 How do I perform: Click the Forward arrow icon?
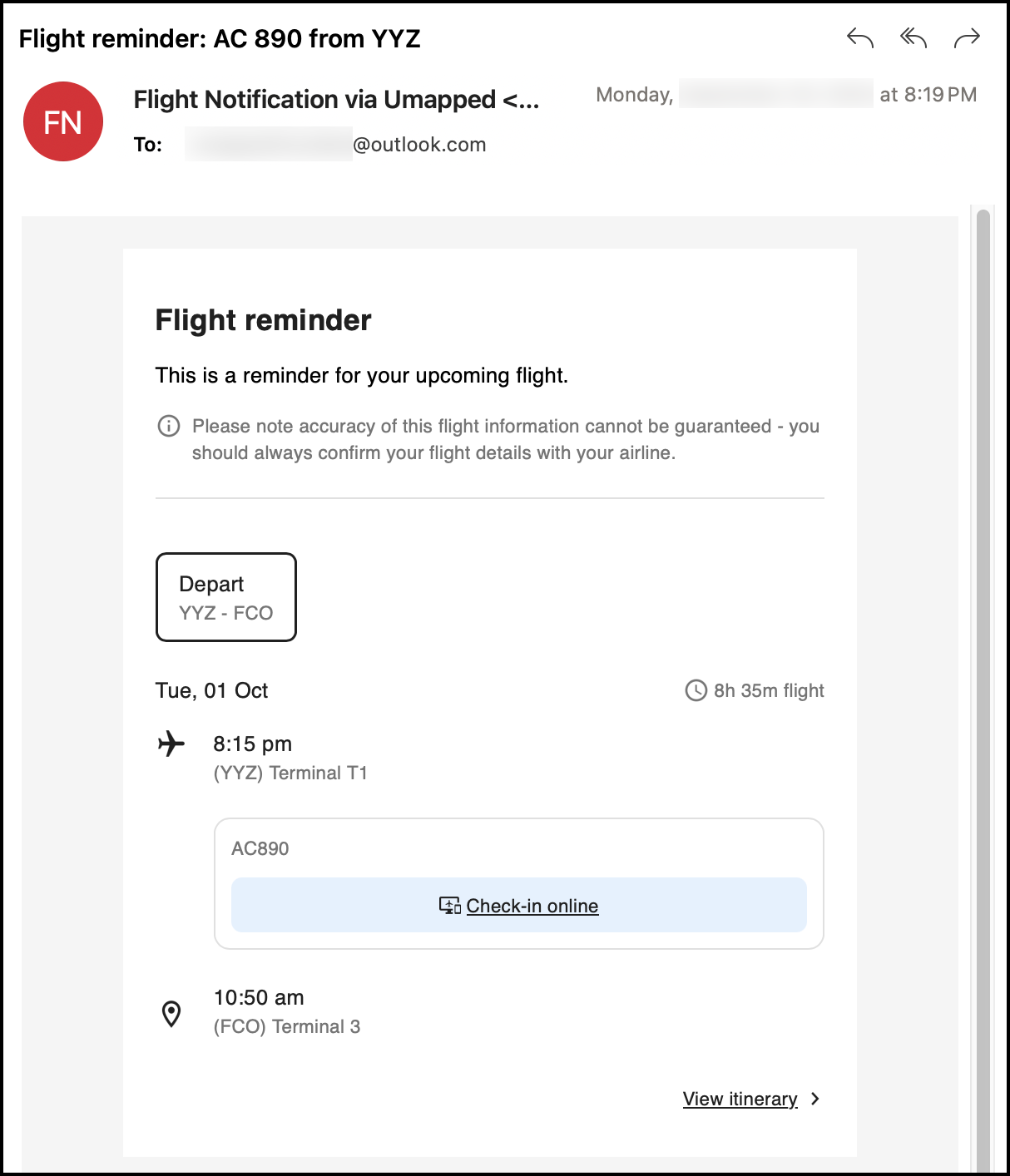coord(967,38)
